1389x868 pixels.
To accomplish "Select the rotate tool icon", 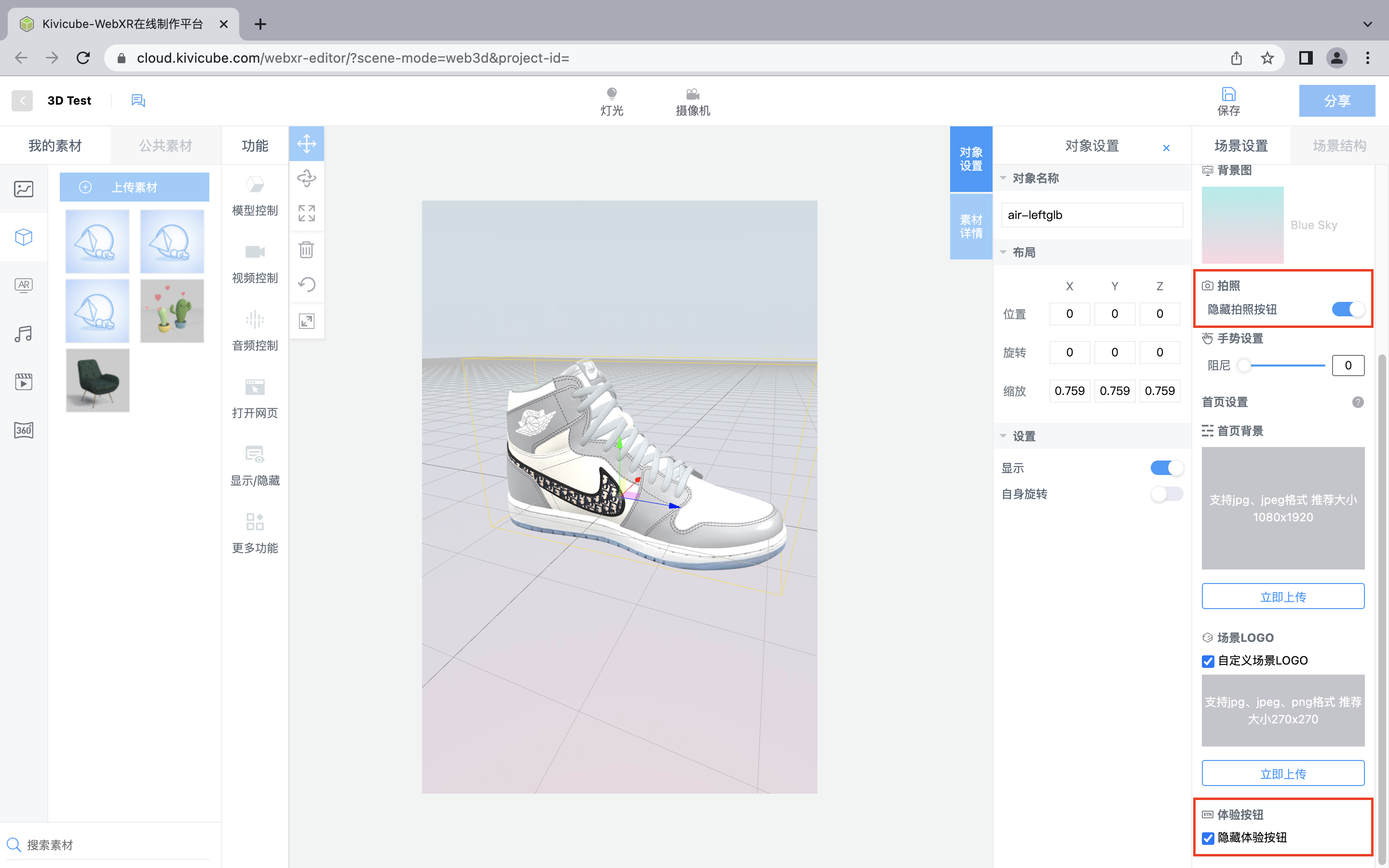I will point(307,178).
